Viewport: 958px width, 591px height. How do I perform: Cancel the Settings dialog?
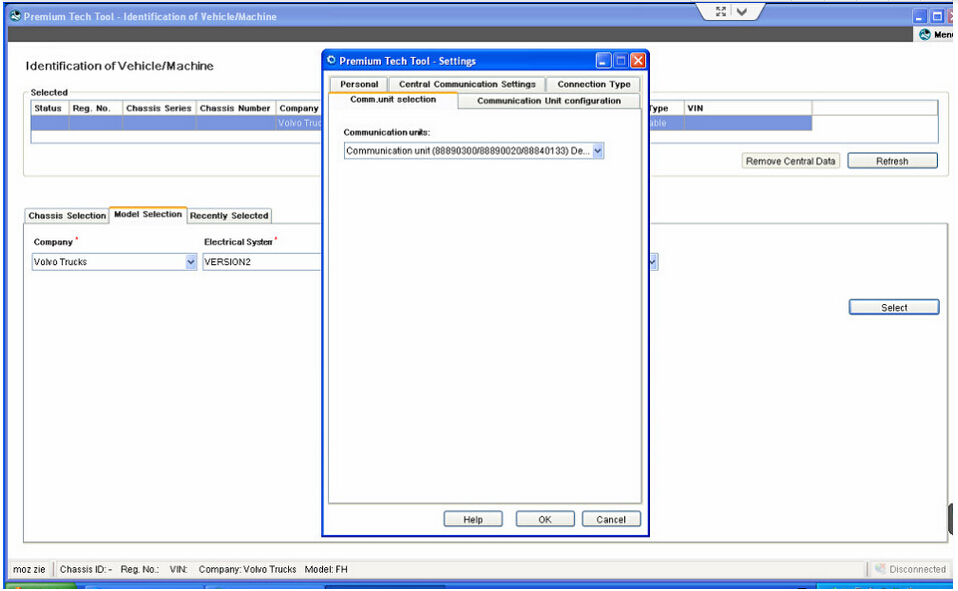[x=611, y=519]
